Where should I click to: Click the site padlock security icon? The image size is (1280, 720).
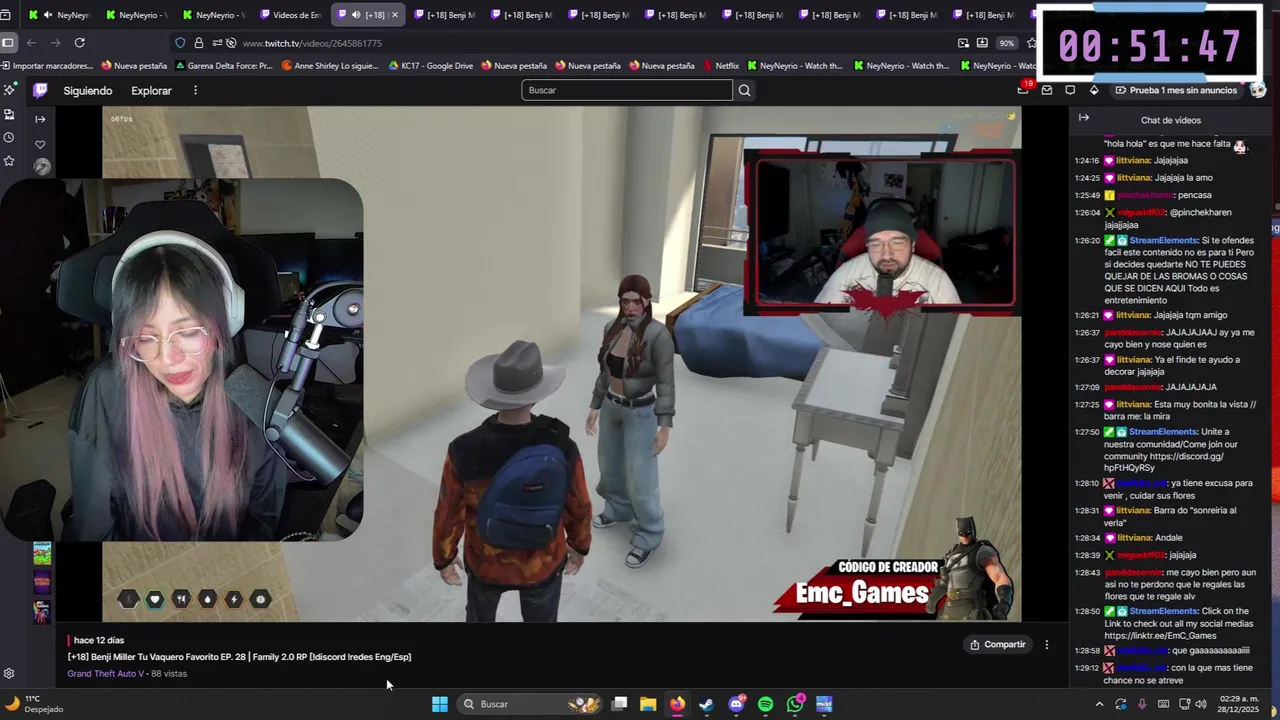coord(199,43)
